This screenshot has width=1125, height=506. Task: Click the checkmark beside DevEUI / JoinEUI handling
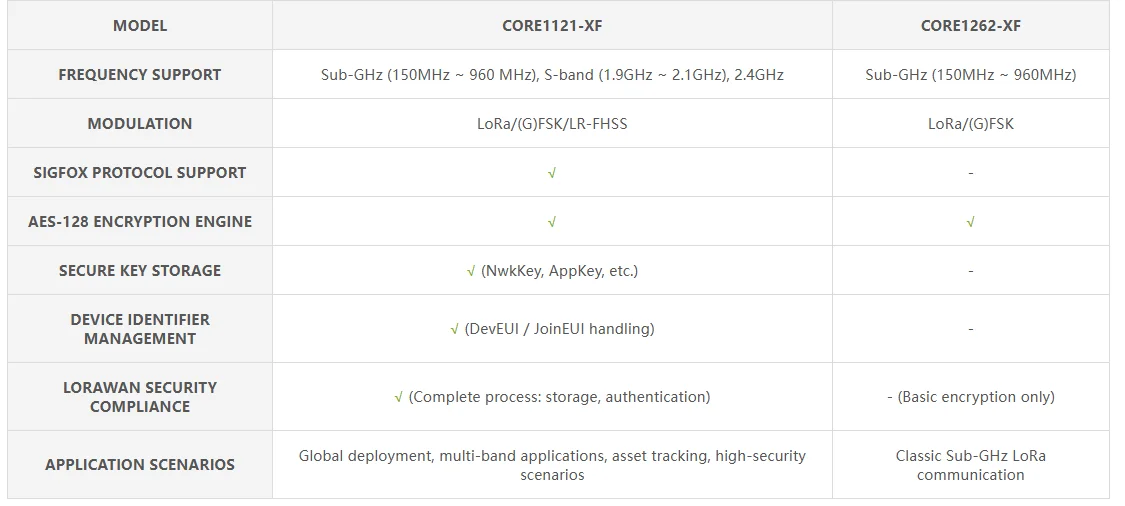coord(455,329)
